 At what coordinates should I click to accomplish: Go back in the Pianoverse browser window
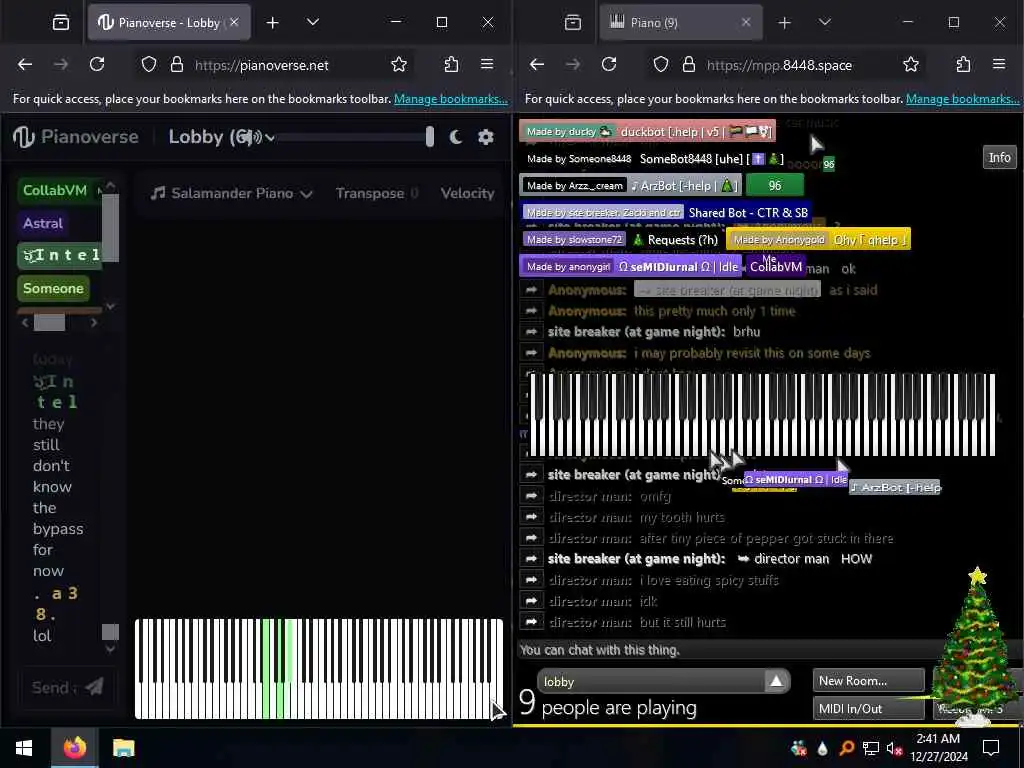click(25, 64)
